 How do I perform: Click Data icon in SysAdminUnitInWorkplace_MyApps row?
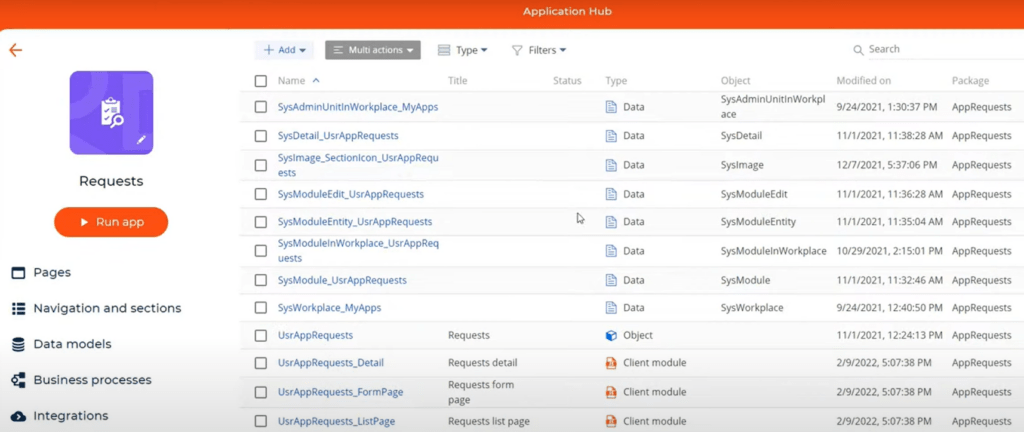[611, 107]
